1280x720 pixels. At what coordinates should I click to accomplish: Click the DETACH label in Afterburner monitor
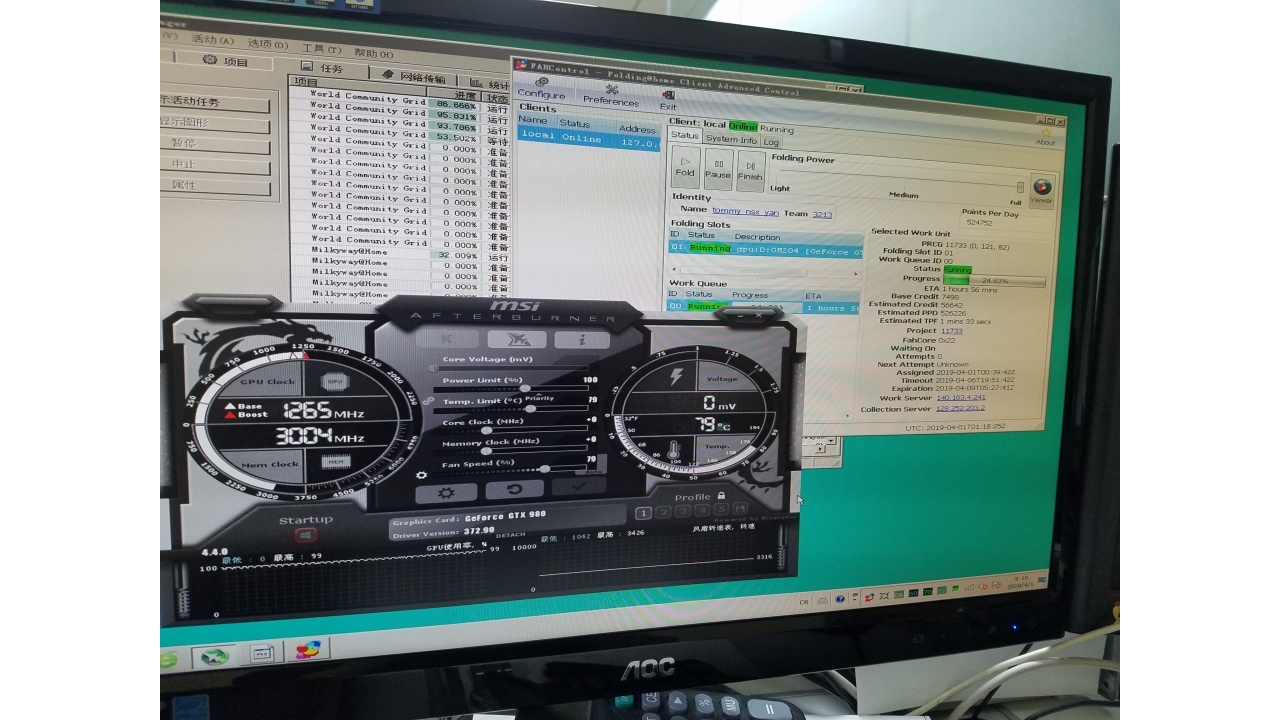[x=510, y=534]
